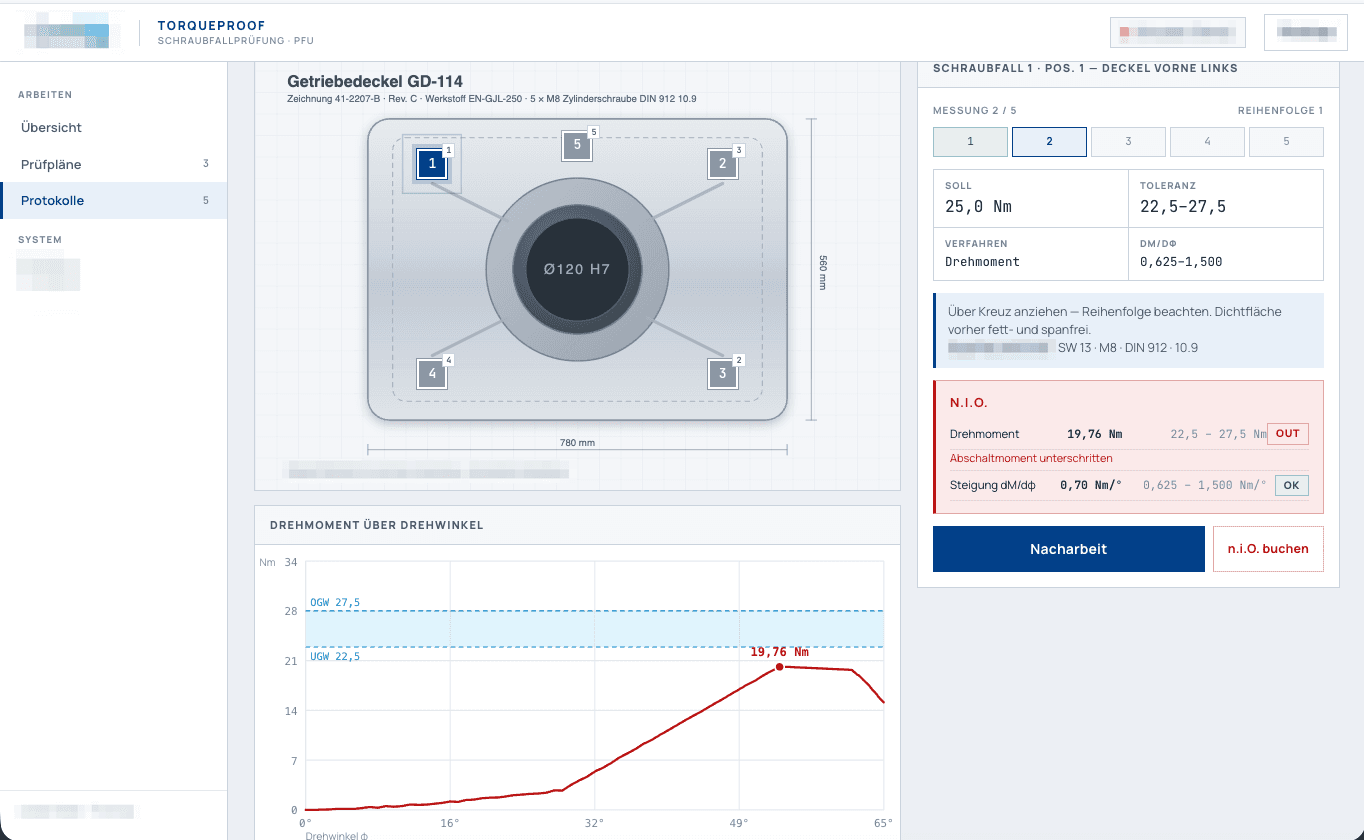Click the Toleranz value 22,5–27,5
This screenshot has height=840, width=1364.
1183,207
